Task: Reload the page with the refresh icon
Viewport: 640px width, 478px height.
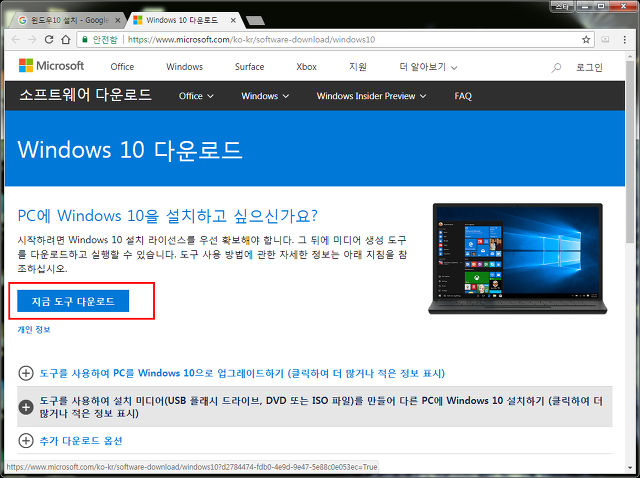Action: 49,40
